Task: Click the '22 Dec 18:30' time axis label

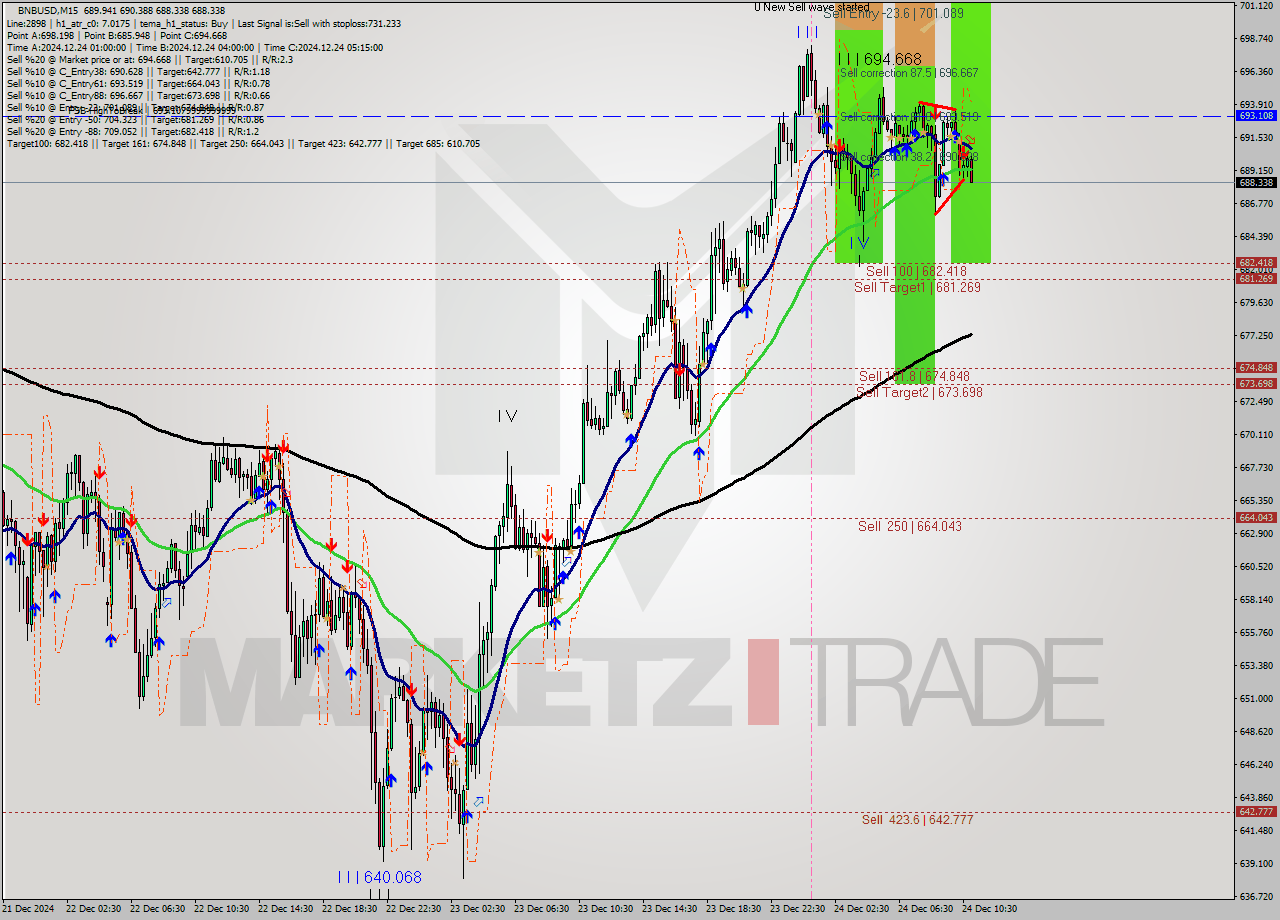Action: pos(350,909)
